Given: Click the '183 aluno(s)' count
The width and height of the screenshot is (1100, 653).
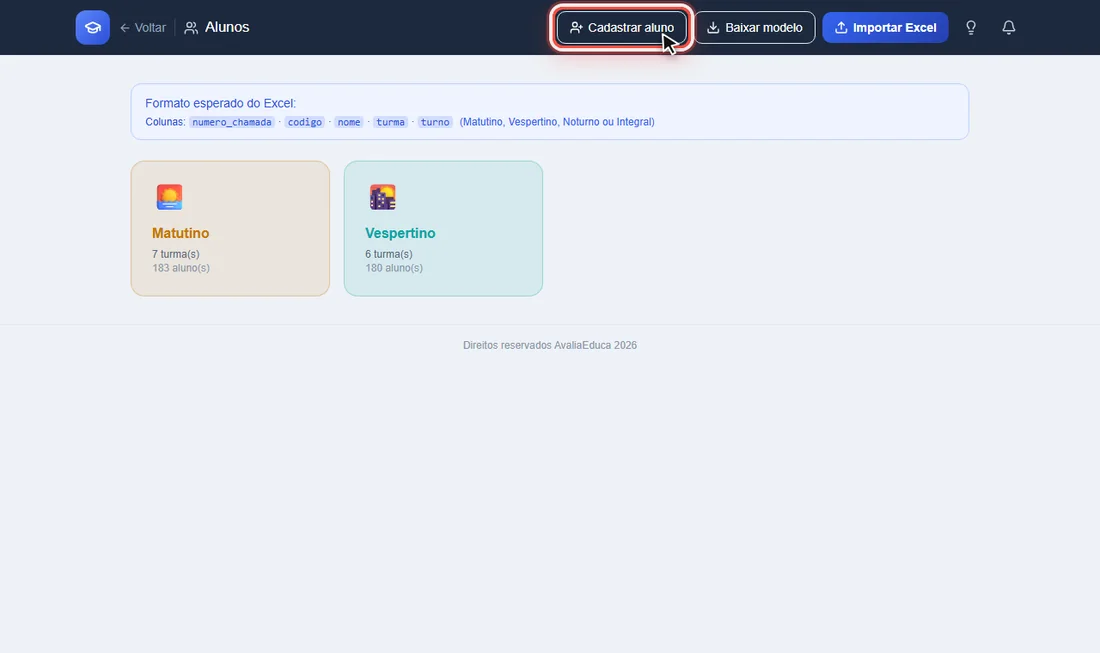Looking at the screenshot, I should [181, 268].
